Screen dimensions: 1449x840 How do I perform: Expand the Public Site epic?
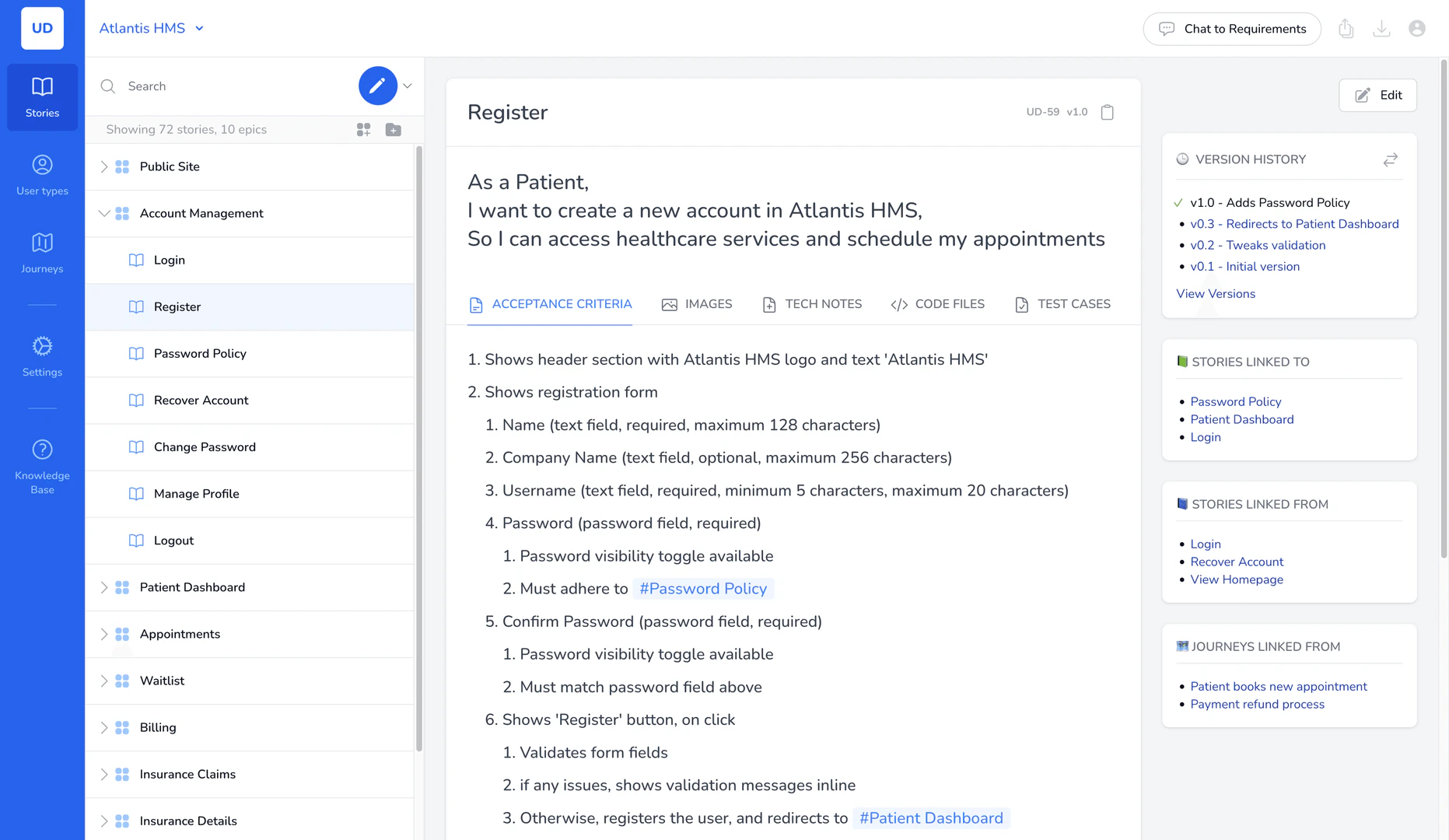(x=103, y=166)
